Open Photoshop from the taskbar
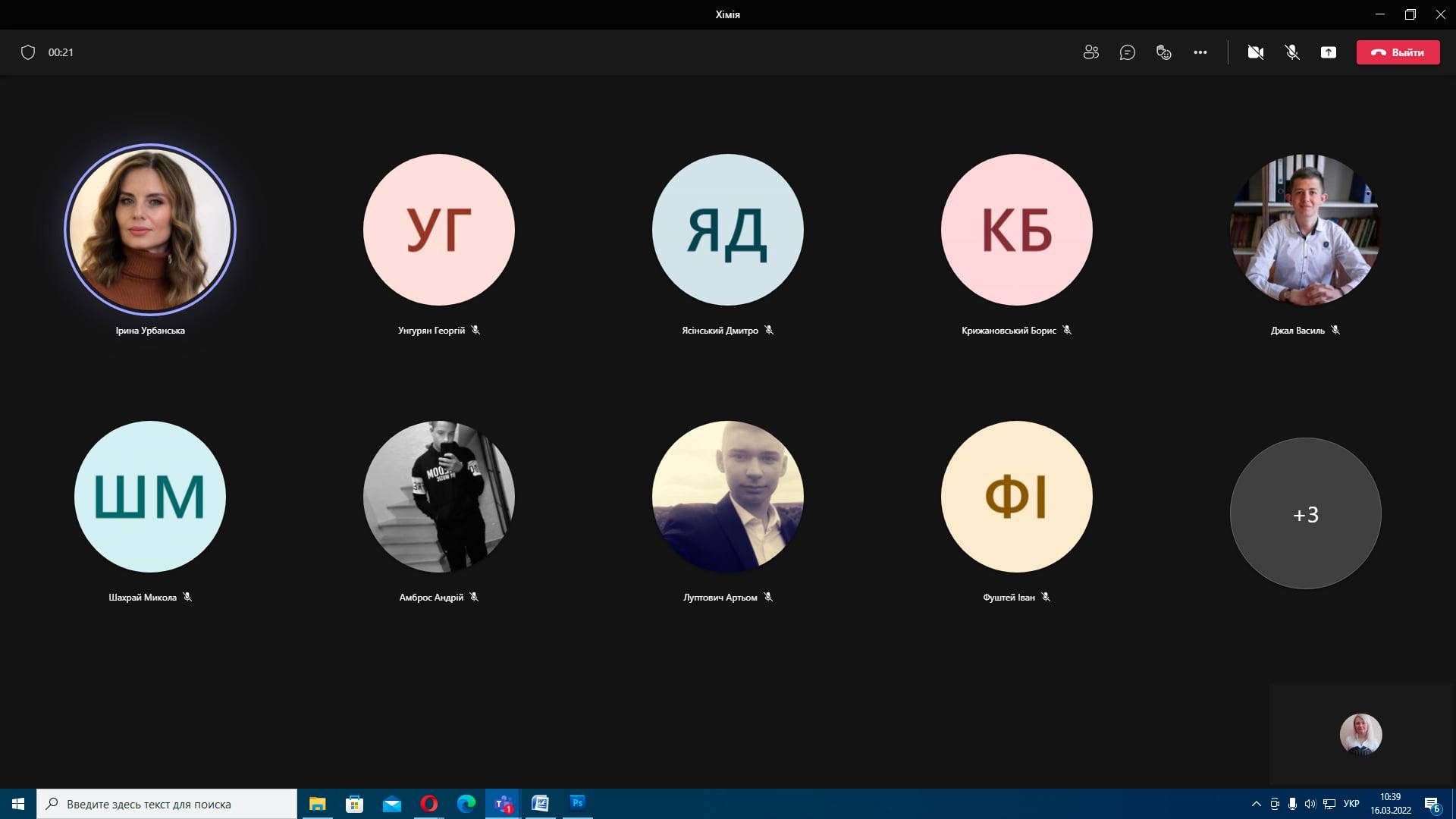Viewport: 1456px width, 819px height. click(x=577, y=803)
